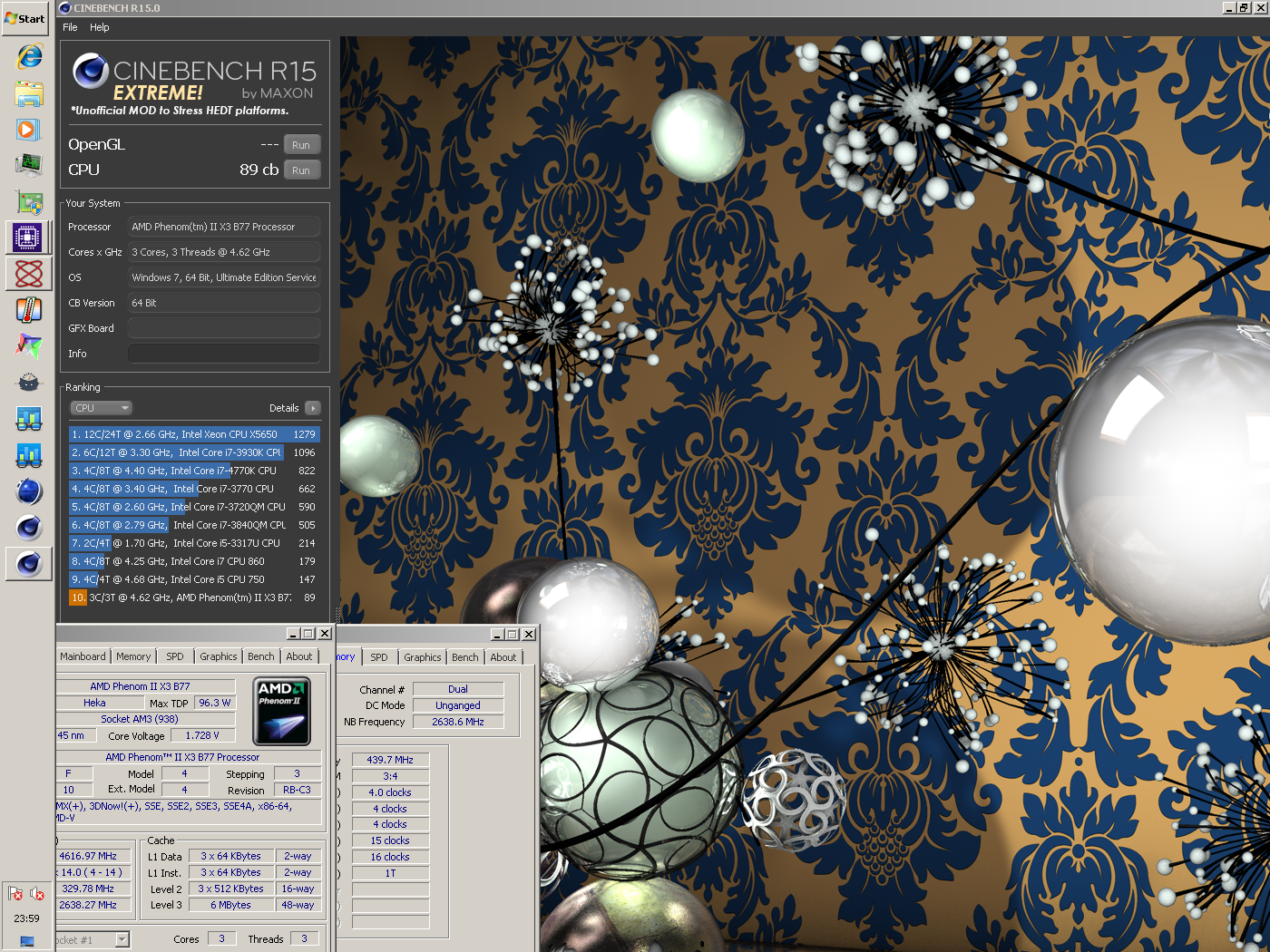
Task: Select ranking row 6 Intel Core i7-3840QM
Action: point(194,525)
